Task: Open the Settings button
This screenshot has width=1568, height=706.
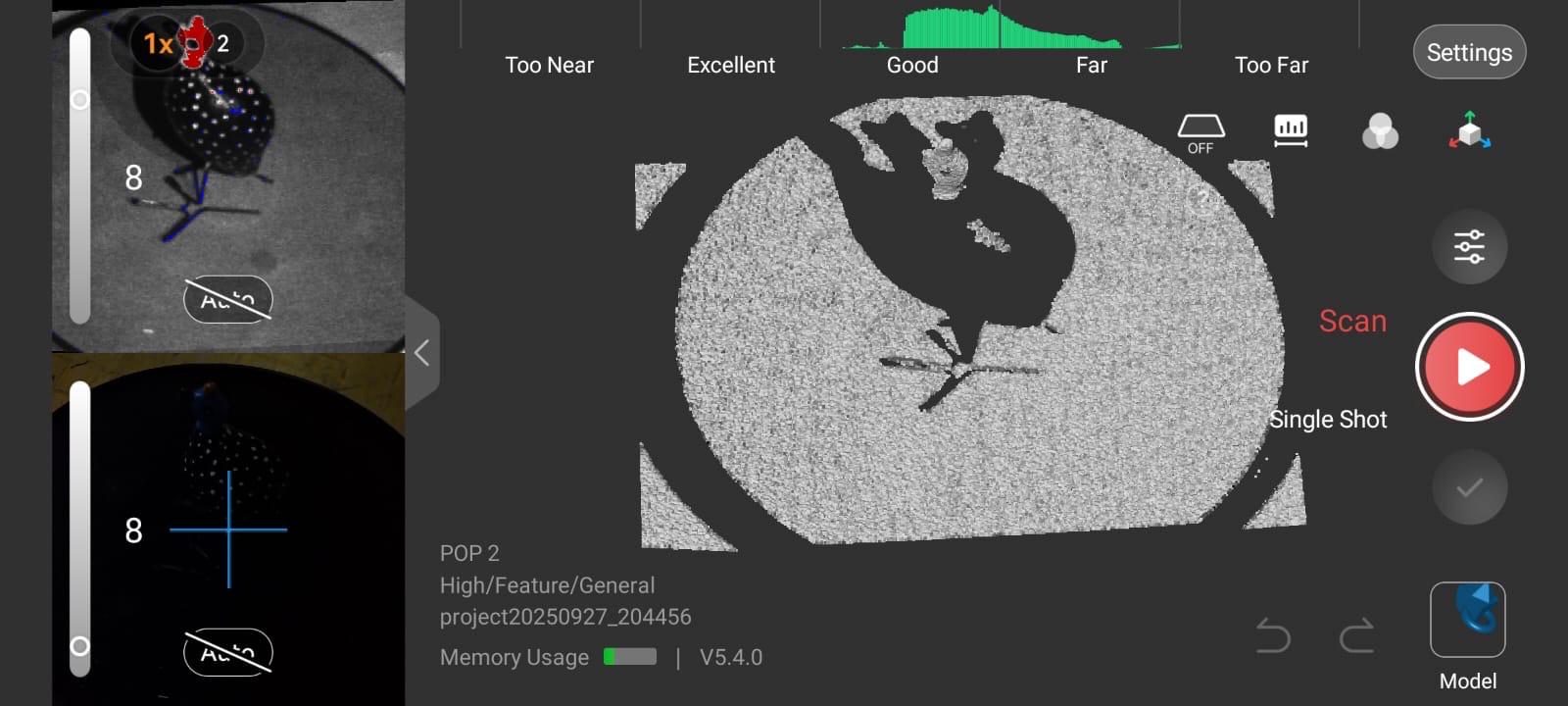Action: click(x=1468, y=52)
